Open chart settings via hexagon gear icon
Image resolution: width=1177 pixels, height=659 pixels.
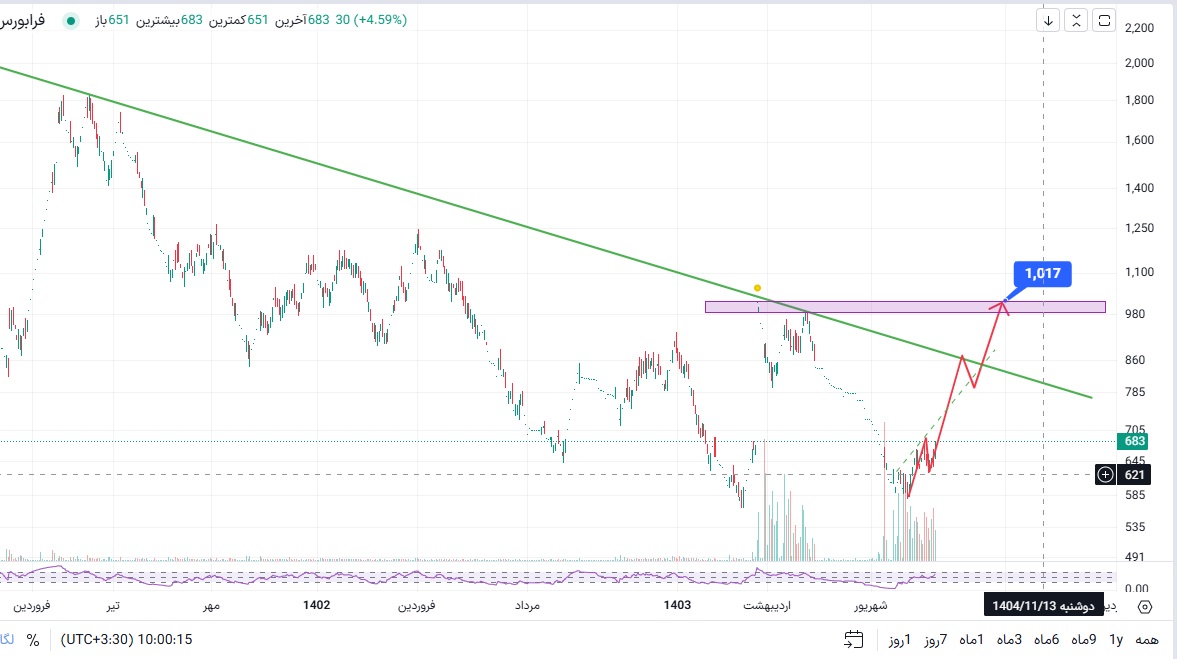tap(1145, 607)
